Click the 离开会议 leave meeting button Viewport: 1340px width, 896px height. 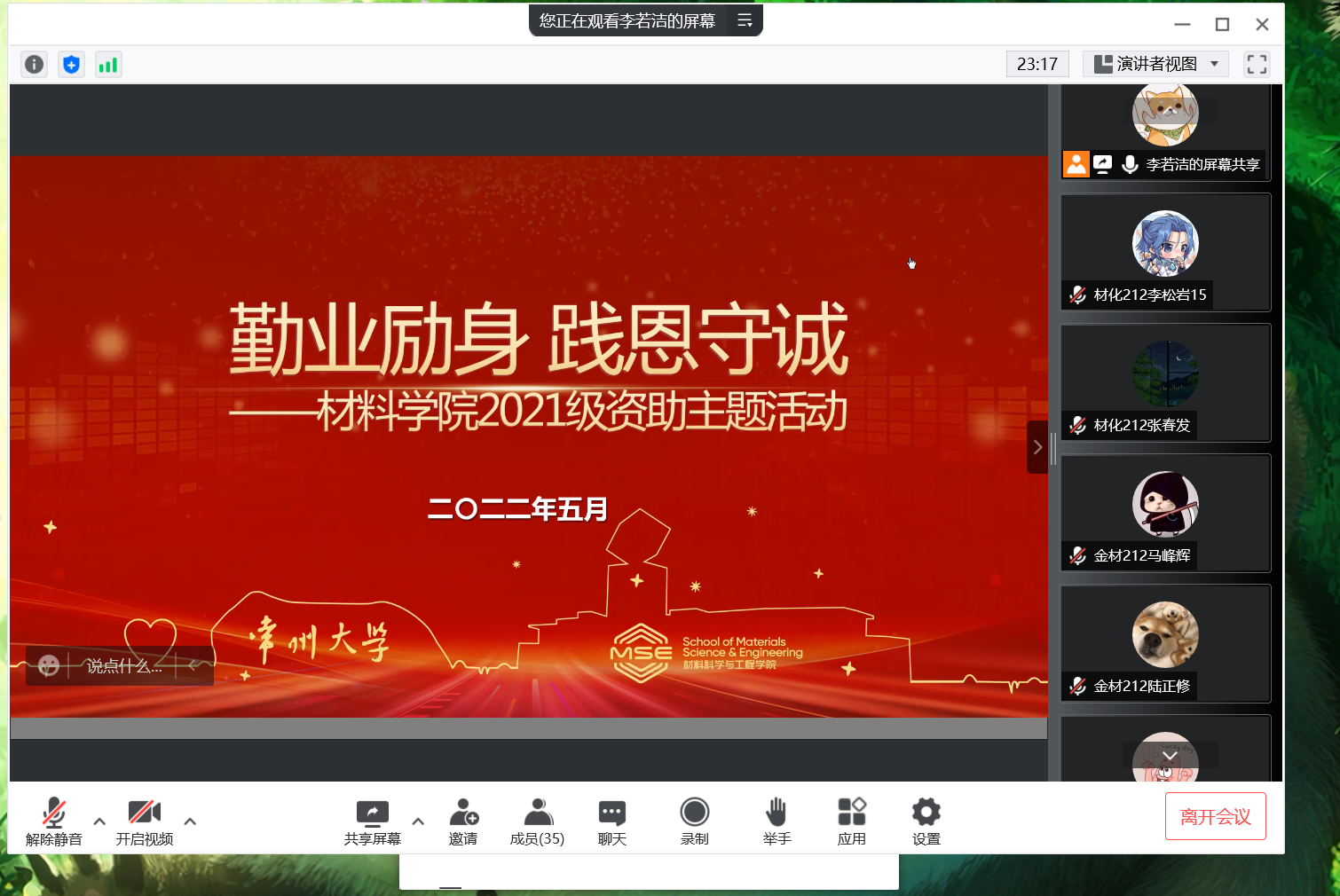(1216, 816)
